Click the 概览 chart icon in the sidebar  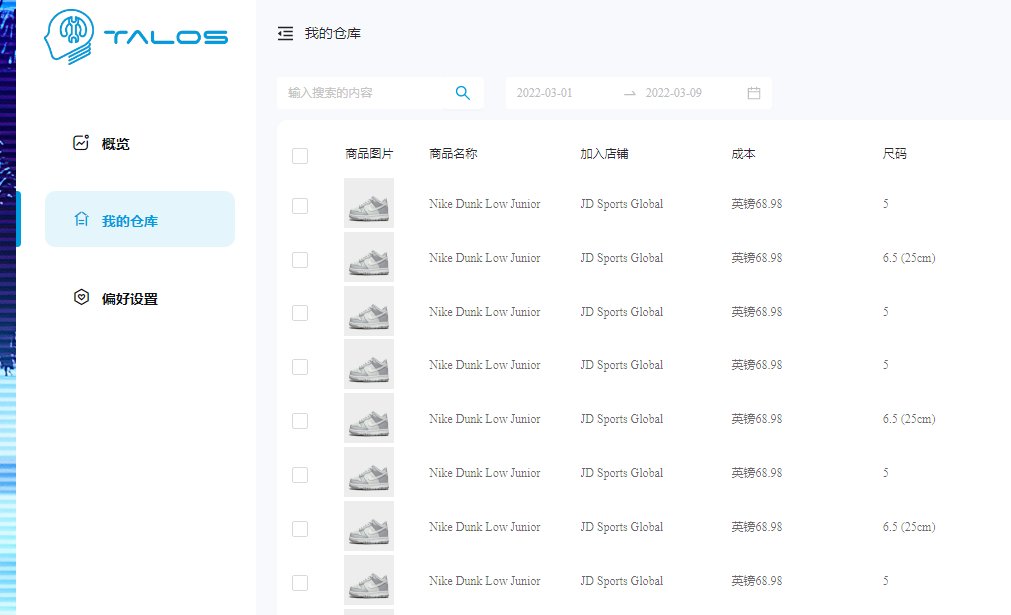81,142
